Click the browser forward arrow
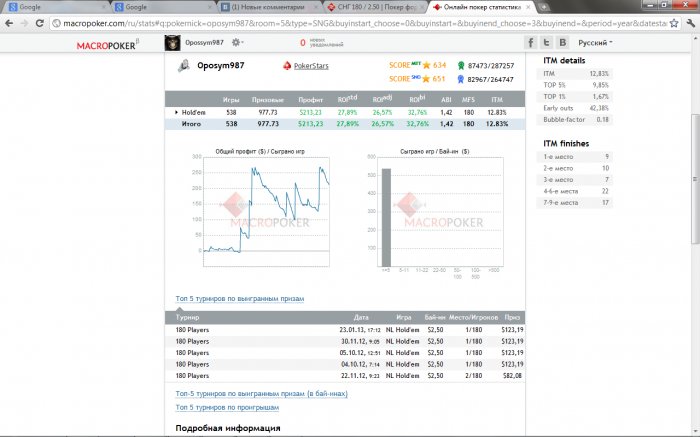Screen dimensions: 700x437 pyautogui.click(x=24, y=23)
